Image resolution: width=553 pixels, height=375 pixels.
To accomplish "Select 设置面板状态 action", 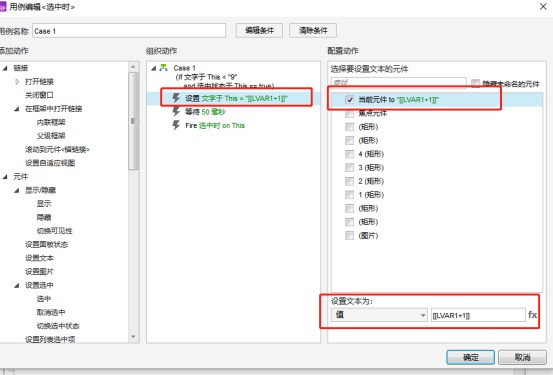I will [x=46, y=244].
